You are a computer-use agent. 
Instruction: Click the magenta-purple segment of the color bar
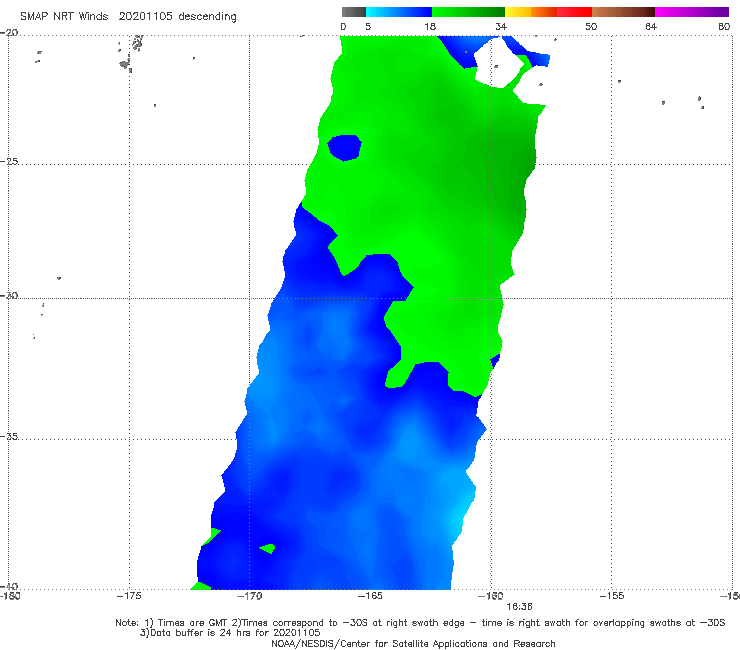692,12
